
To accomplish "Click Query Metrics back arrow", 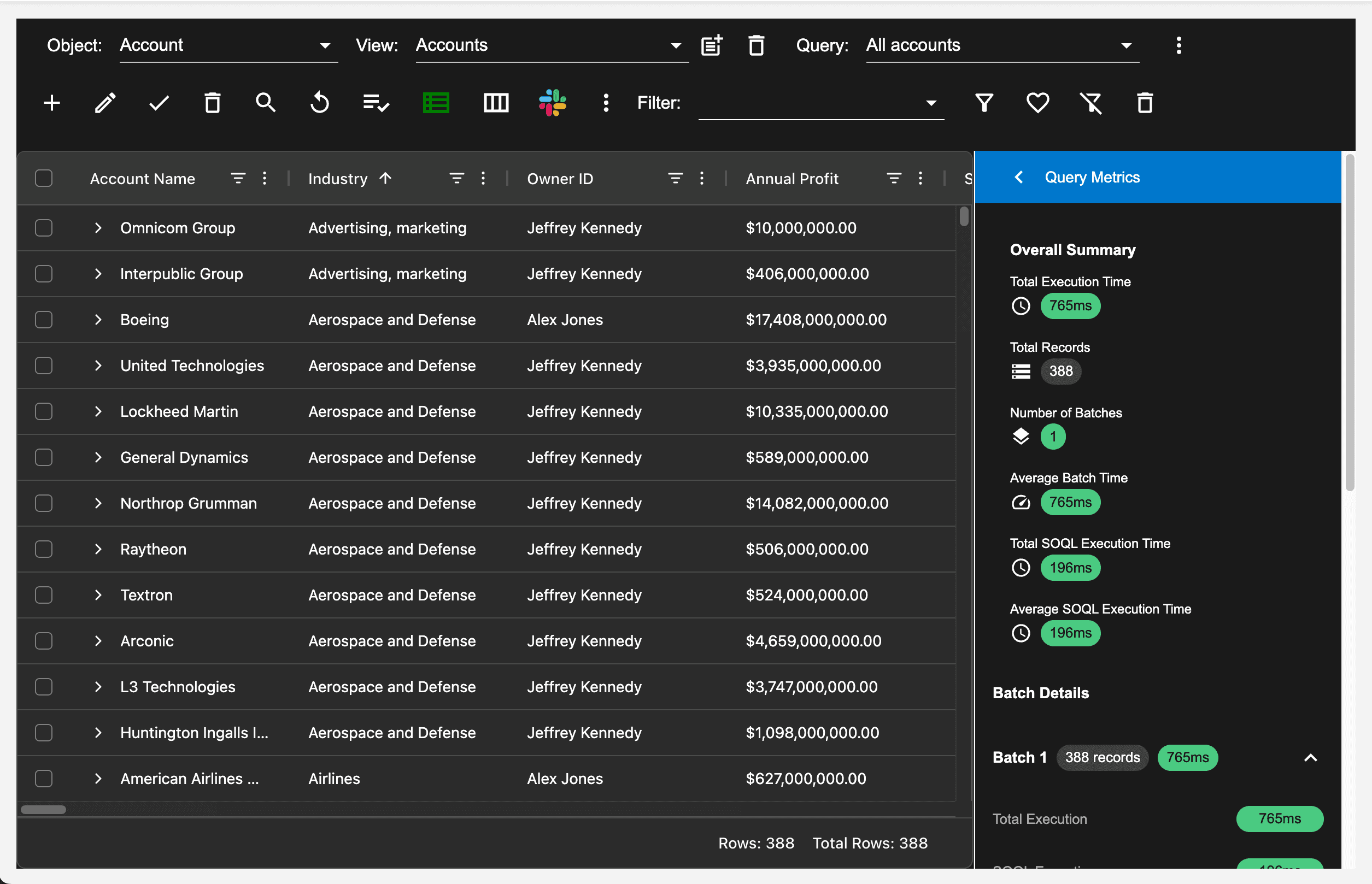I will tap(1018, 178).
